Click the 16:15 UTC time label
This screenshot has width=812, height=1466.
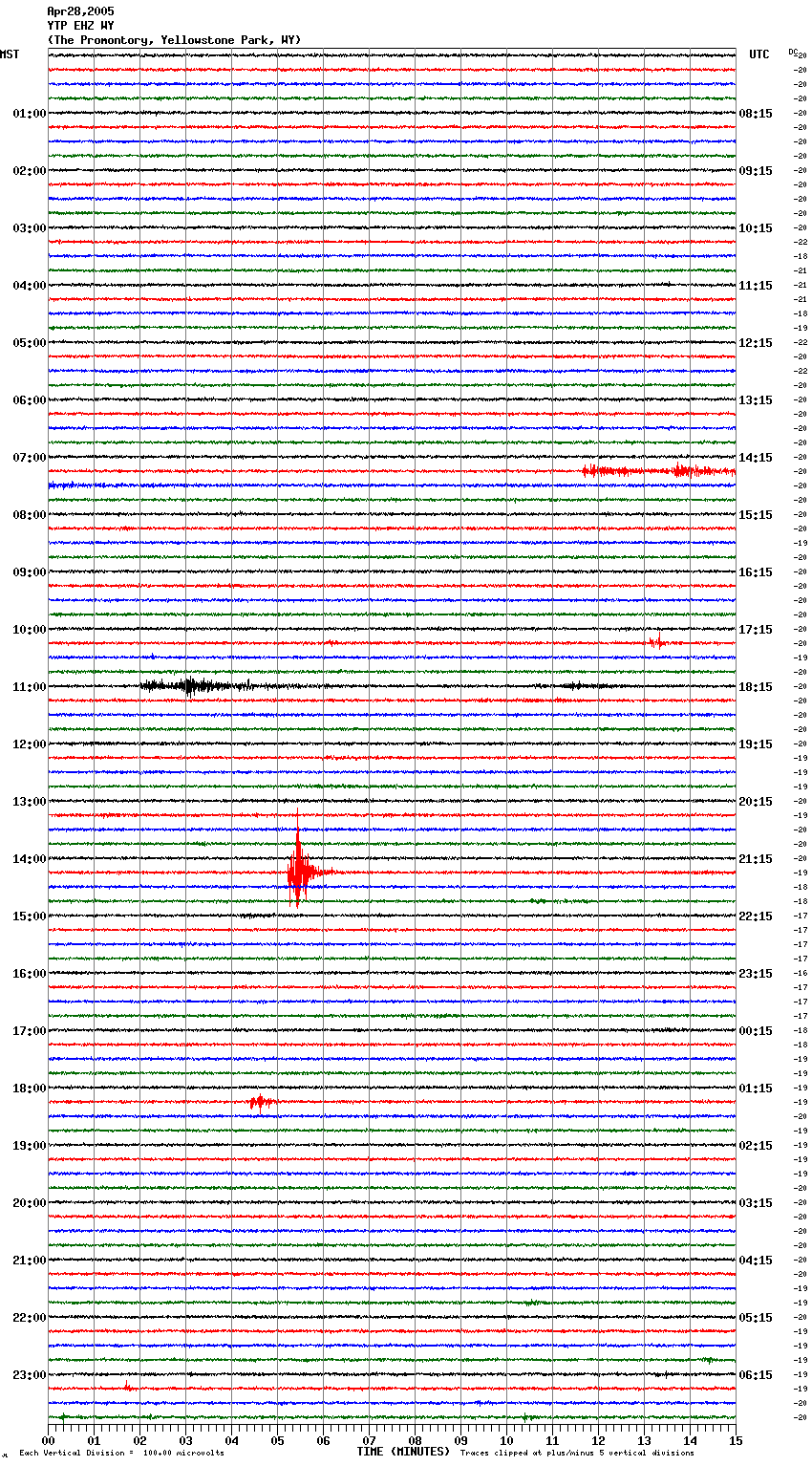(x=756, y=572)
